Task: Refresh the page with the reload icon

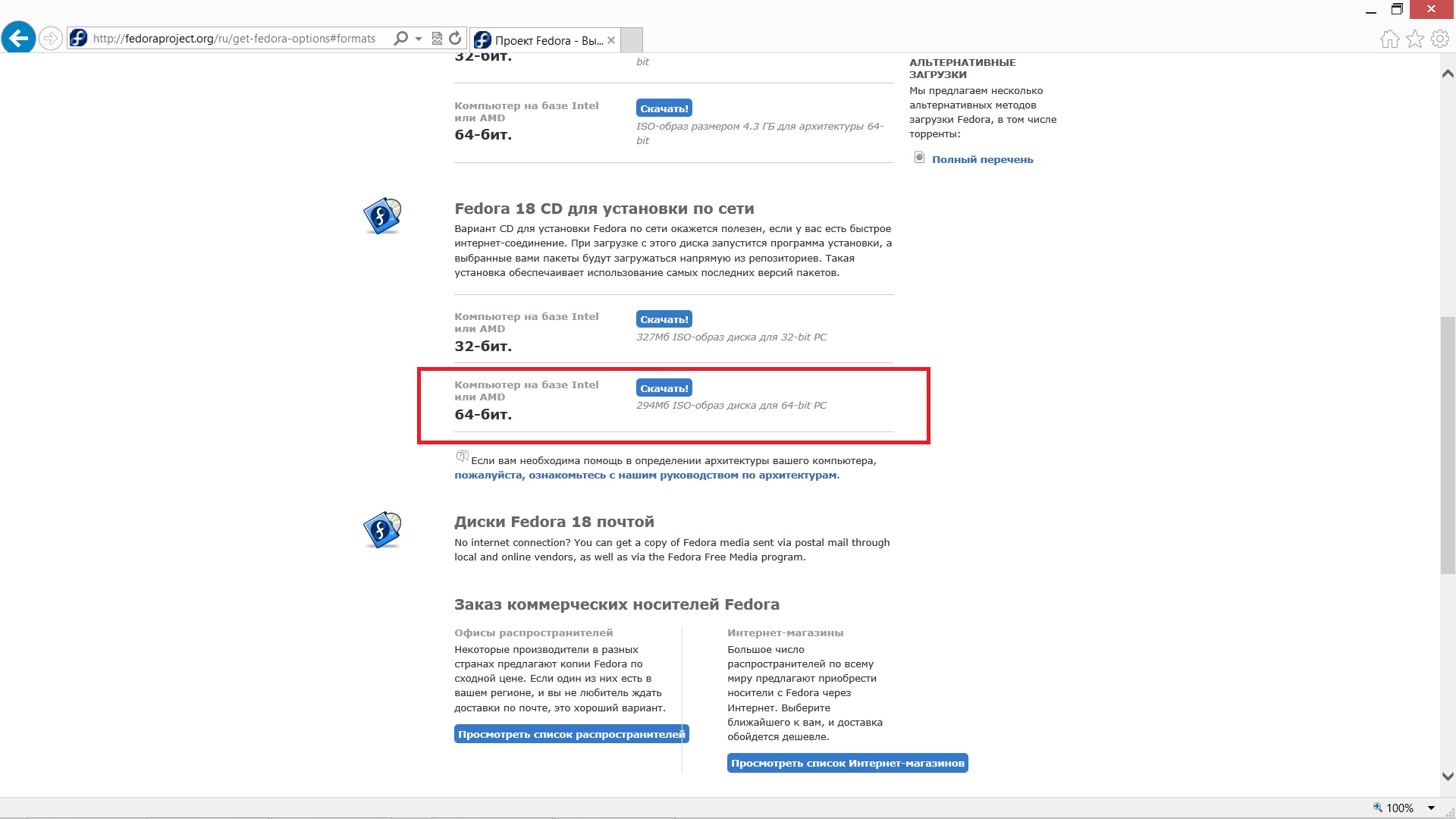Action: click(x=455, y=38)
